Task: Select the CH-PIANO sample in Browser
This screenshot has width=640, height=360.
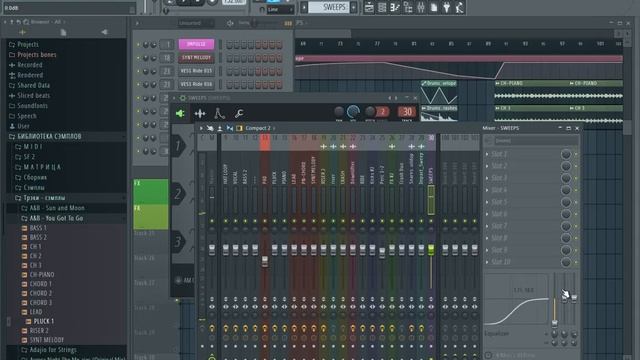Action: [x=42, y=275]
